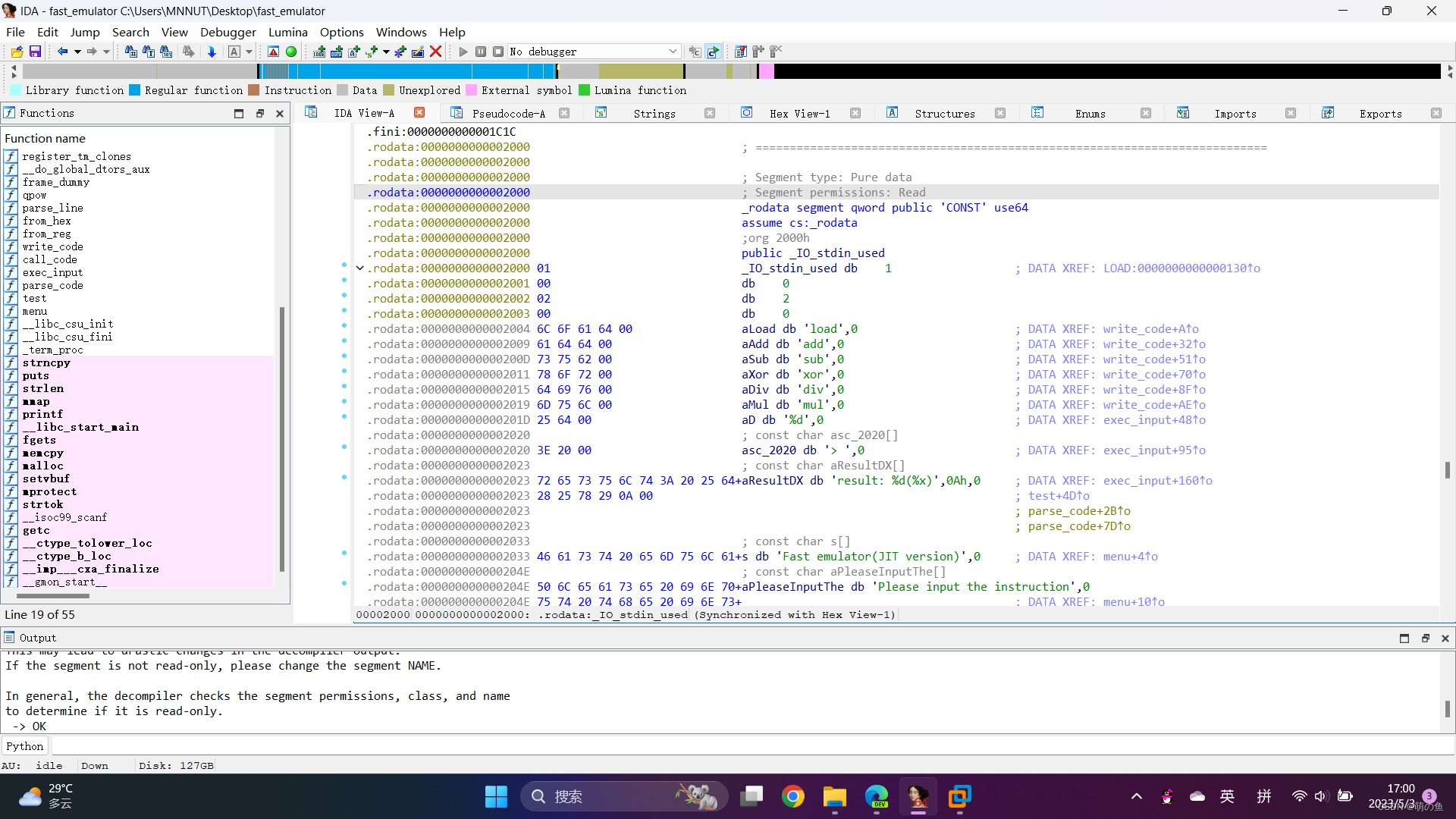Switch to the Strings tab
The width and height of the screenshot is (1456, 819).
tap(654, 113)
